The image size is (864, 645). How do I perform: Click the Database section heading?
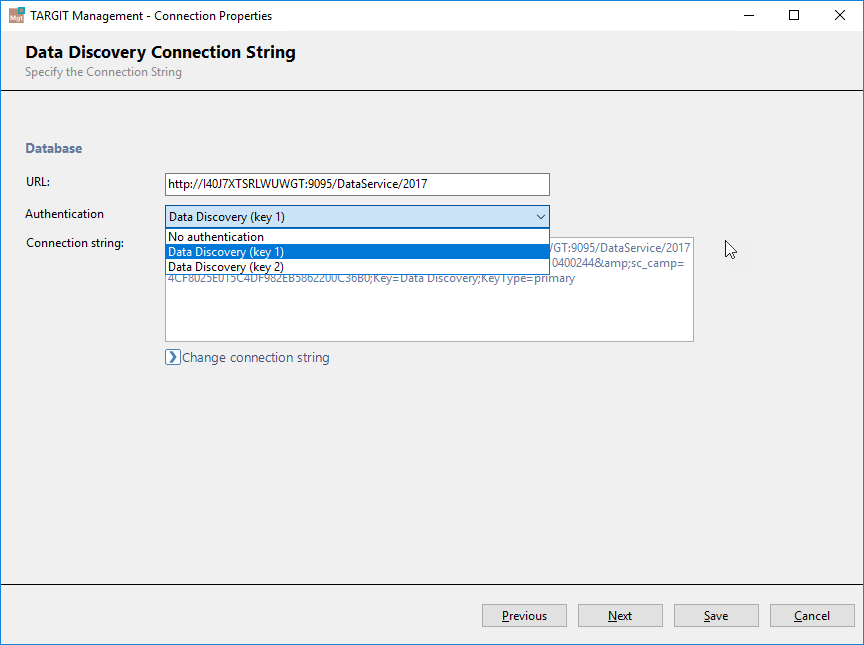click(53, 149)
